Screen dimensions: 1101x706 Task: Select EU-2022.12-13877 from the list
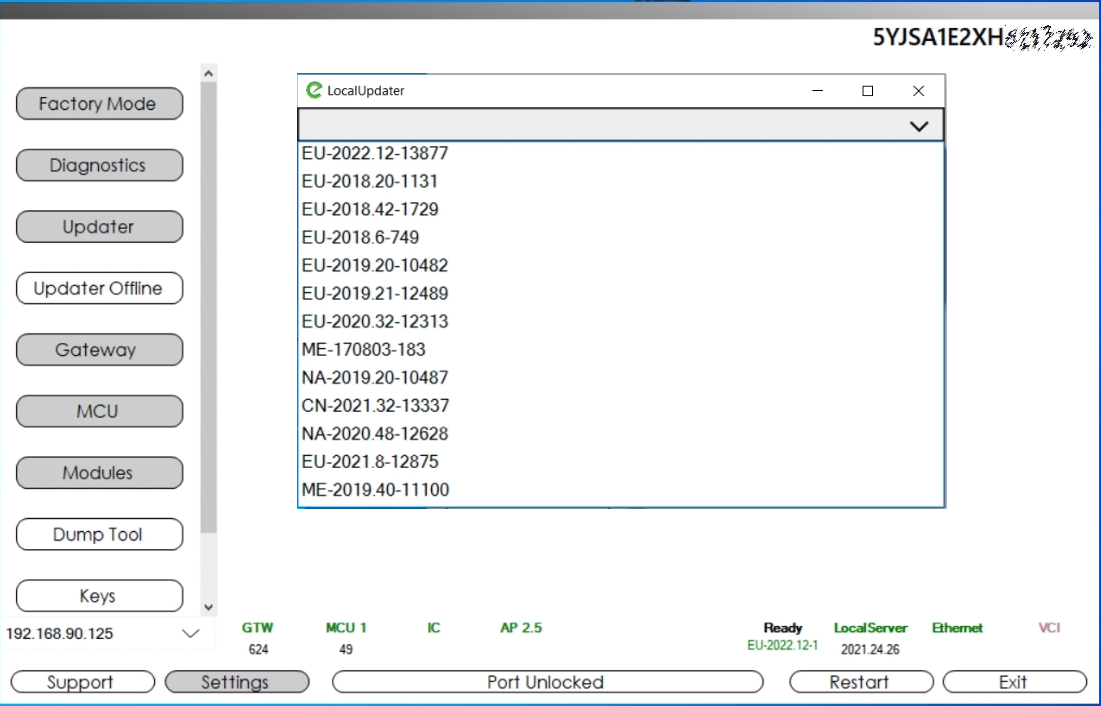[375, 154]
